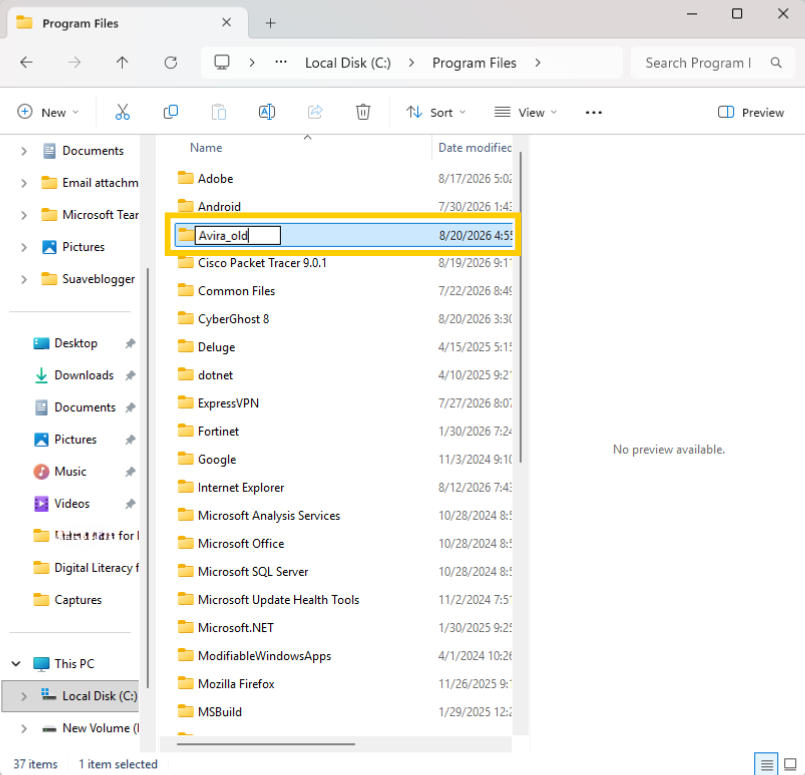Open Downloads in quick access
The image size is (805, 775).
tap(84, 375)
